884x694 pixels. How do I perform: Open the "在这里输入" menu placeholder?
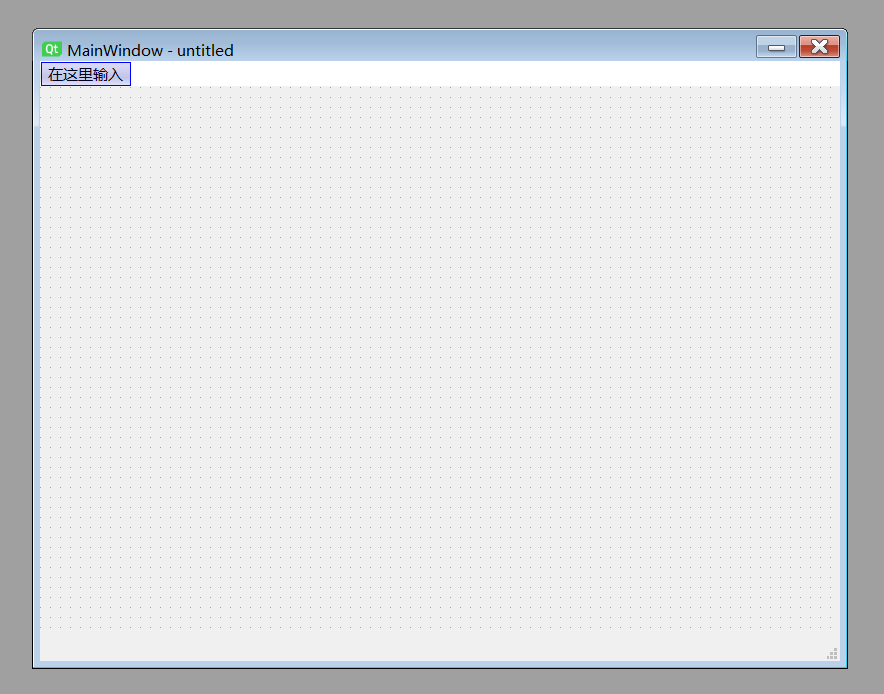click(86, 74)
